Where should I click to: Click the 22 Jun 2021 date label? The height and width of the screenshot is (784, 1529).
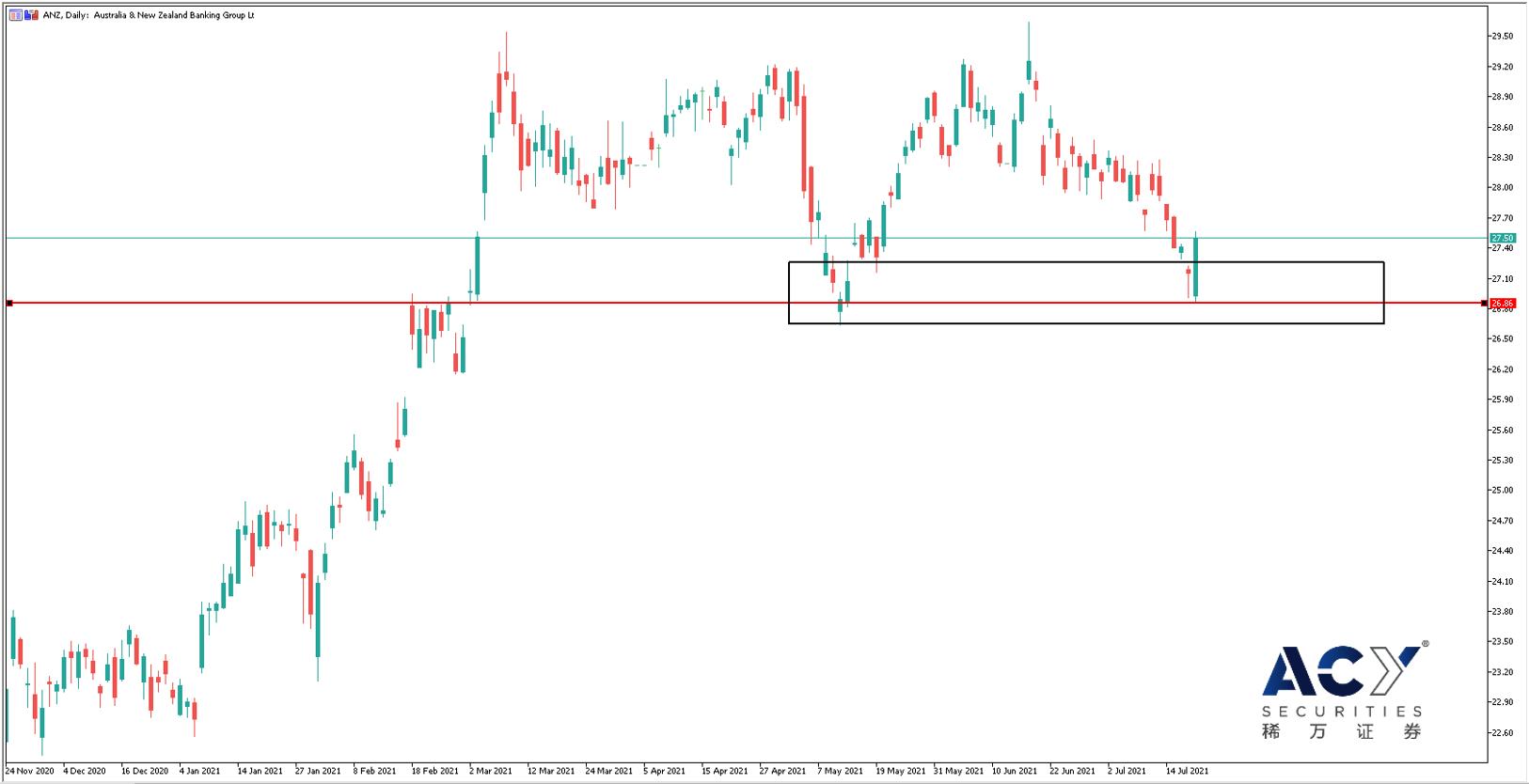click(1073, 771)
